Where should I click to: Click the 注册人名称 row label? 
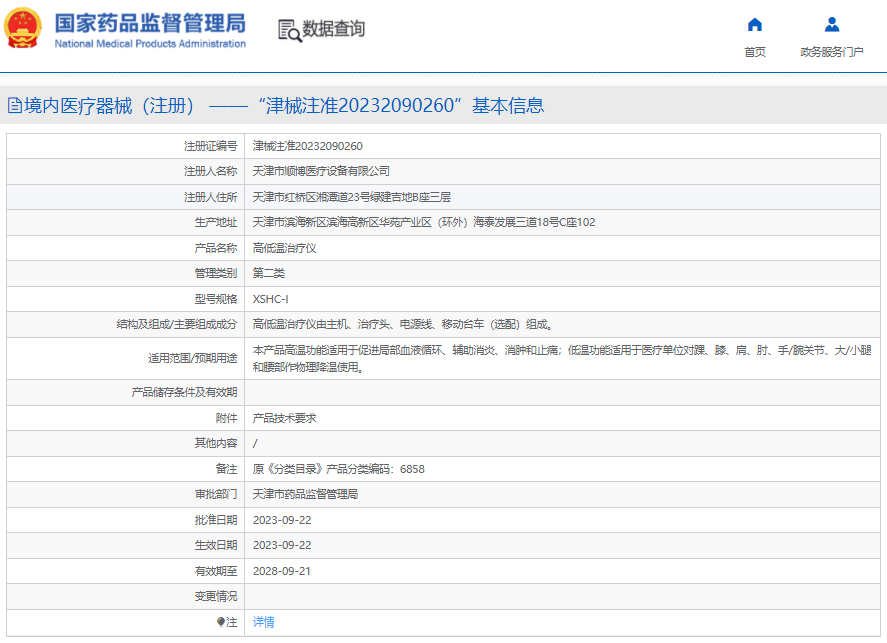click(x=210, y=171)
